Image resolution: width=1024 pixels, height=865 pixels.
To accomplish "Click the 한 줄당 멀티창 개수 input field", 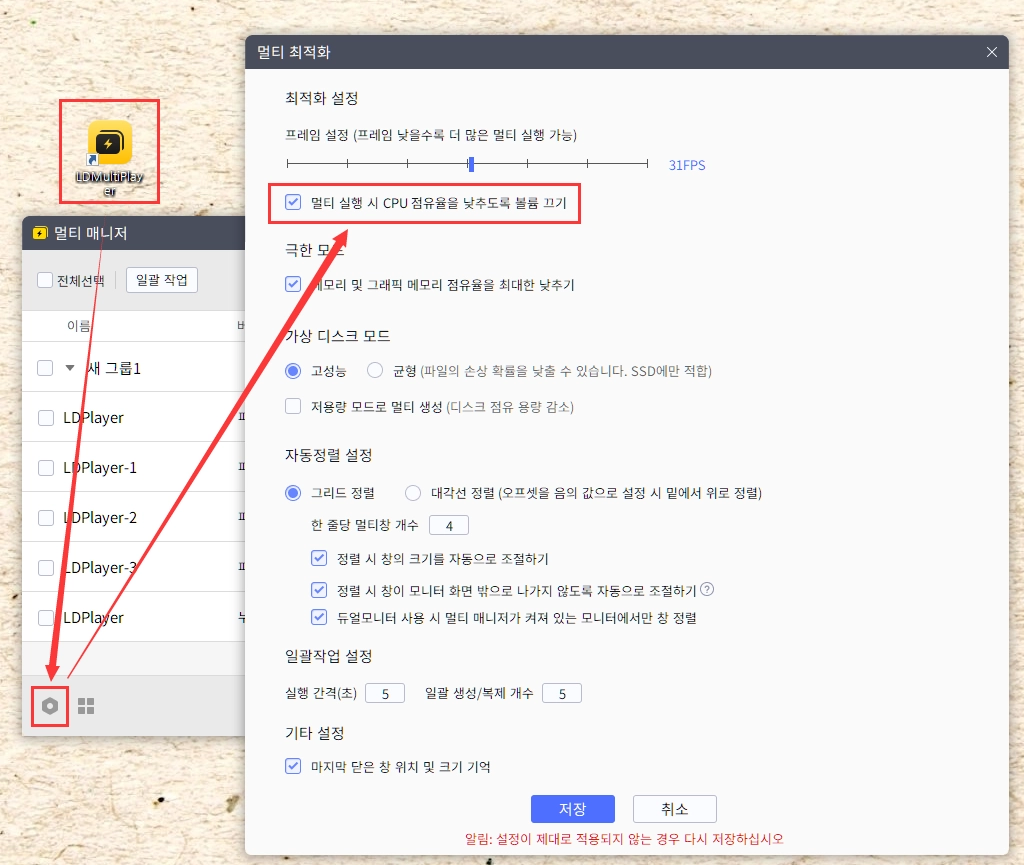I will [x=448, y=526].
